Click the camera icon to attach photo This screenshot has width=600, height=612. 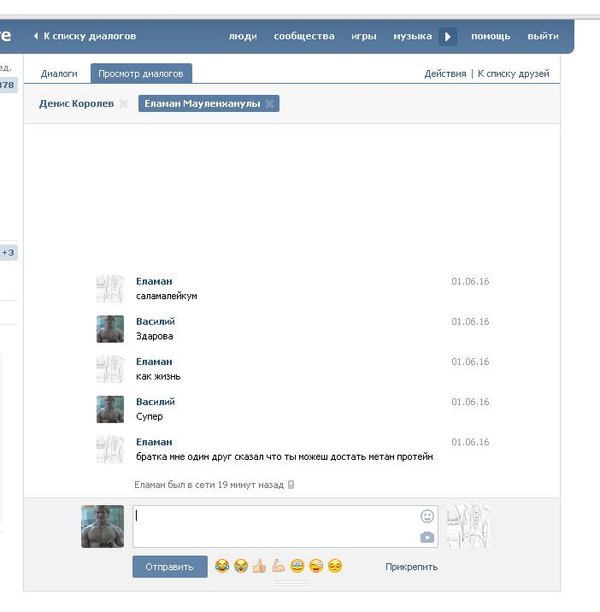pos(427,537)
